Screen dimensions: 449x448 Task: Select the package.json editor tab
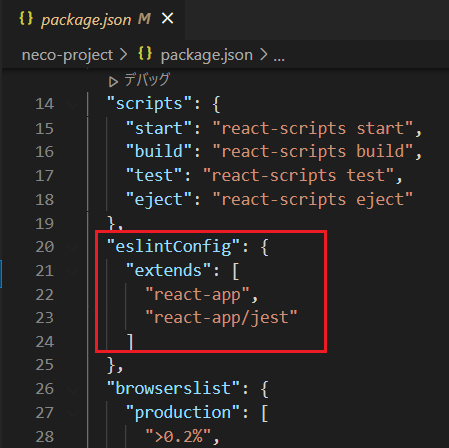(x=93, y=19)
